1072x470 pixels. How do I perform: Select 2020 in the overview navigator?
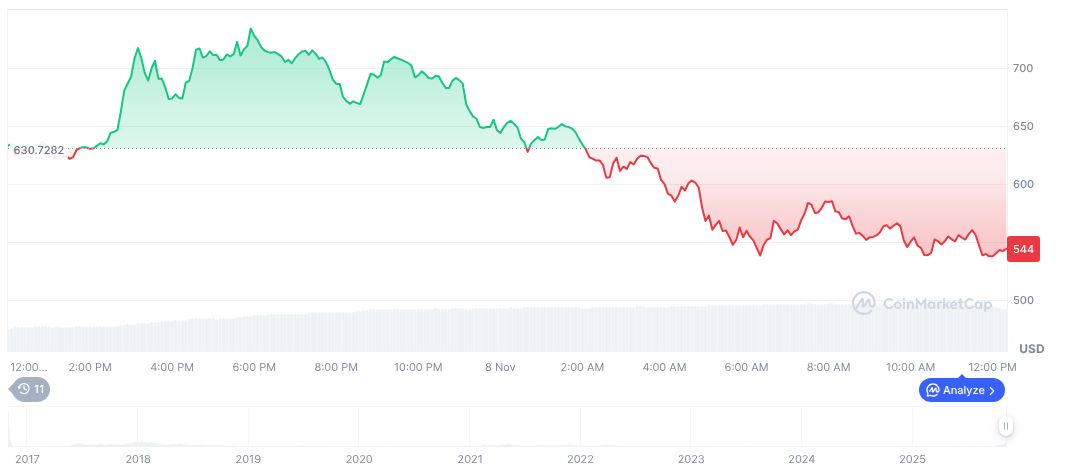359,459
